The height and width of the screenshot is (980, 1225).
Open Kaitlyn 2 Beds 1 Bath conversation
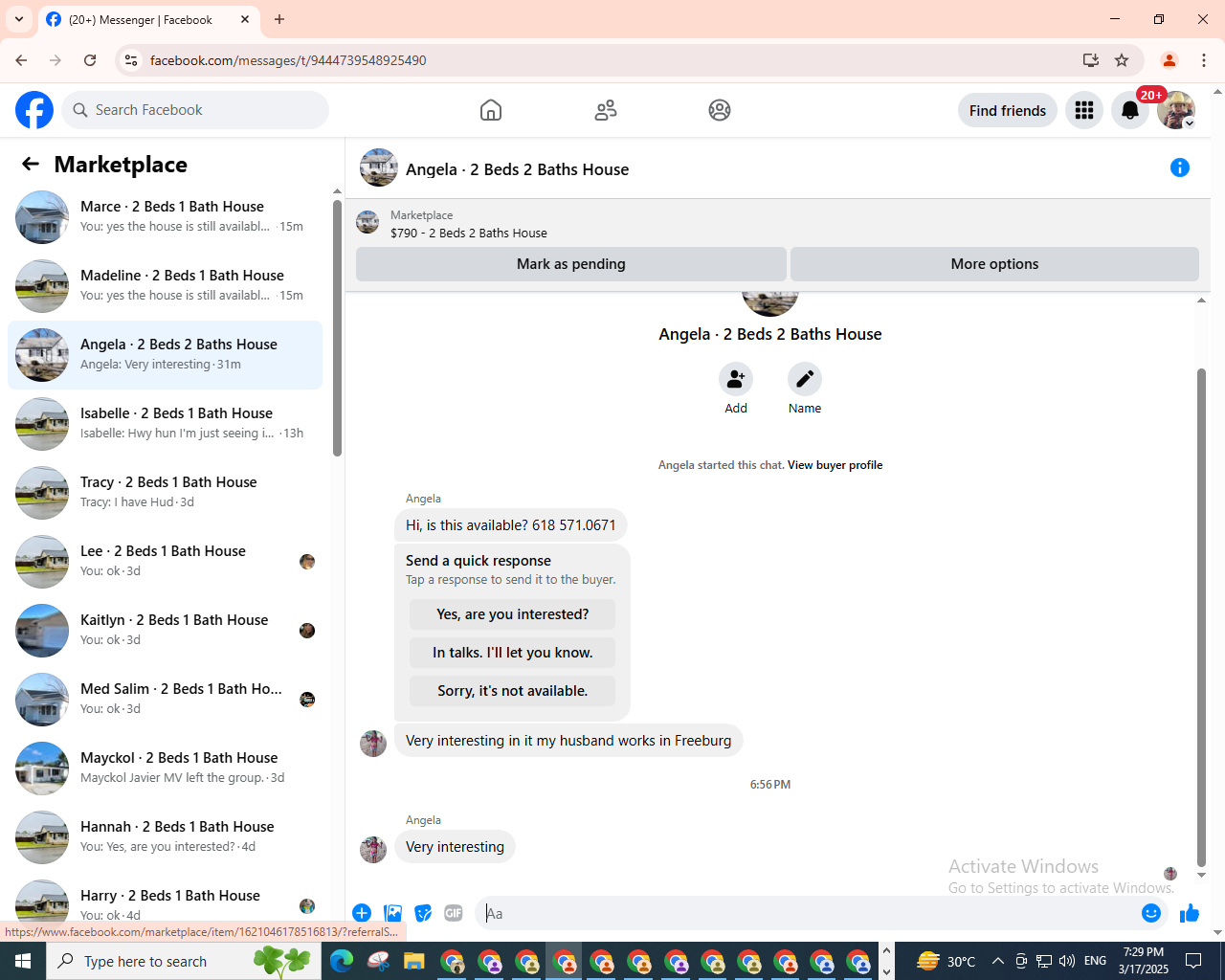tap(165, 631)
